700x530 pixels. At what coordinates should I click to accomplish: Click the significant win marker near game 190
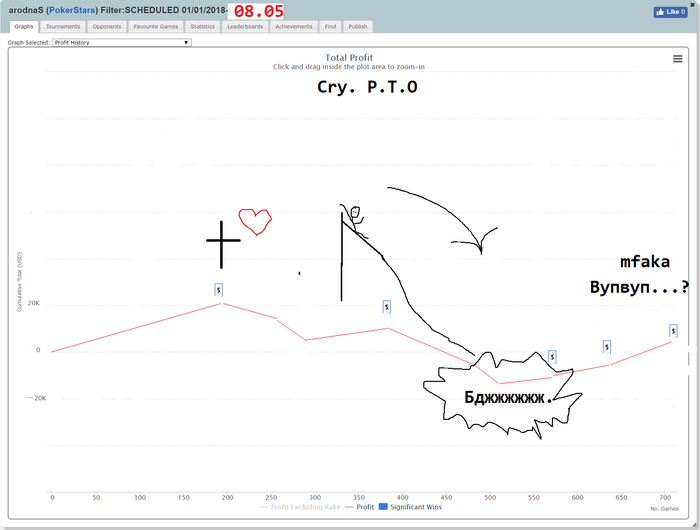[x=218, y=290]
